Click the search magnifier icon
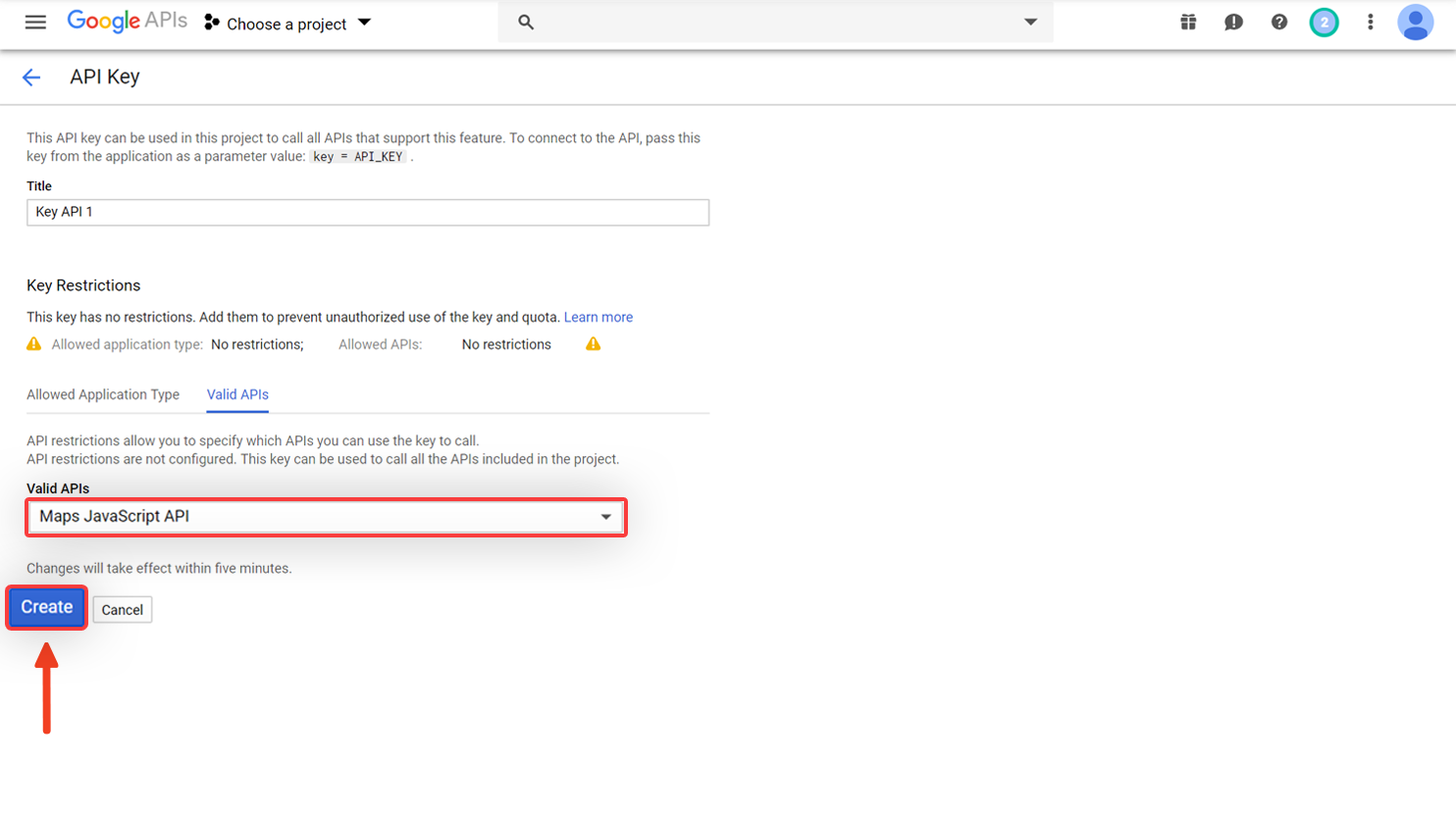 tap(526, 22)
